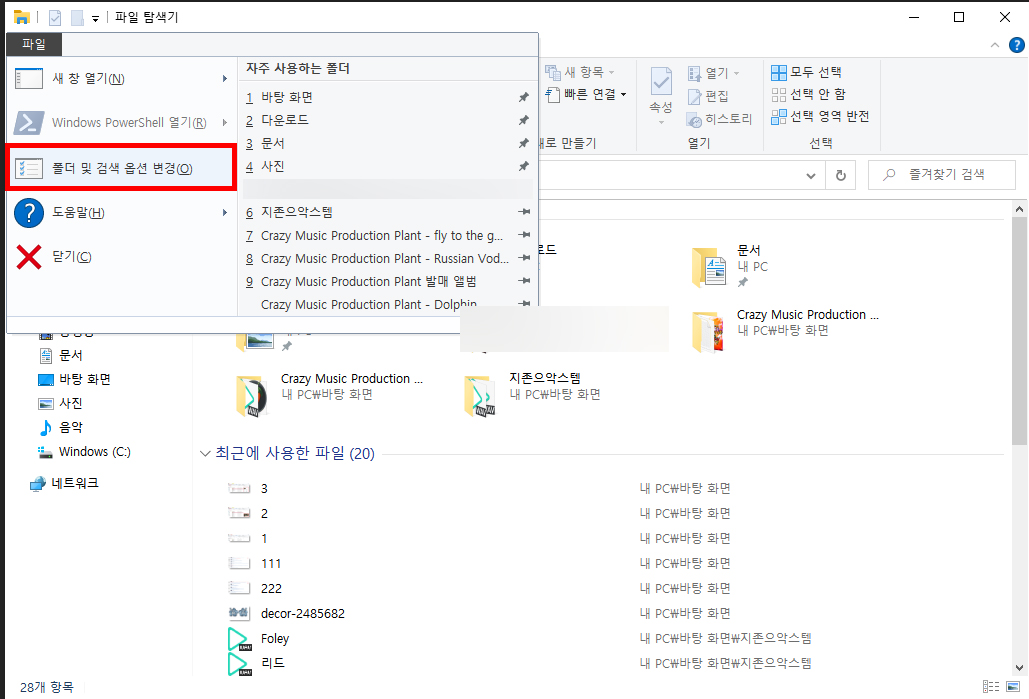Unpin 다운로드 using its pin icon
The width and height of the screenshot is (1029, 699).
pos(524,120)
